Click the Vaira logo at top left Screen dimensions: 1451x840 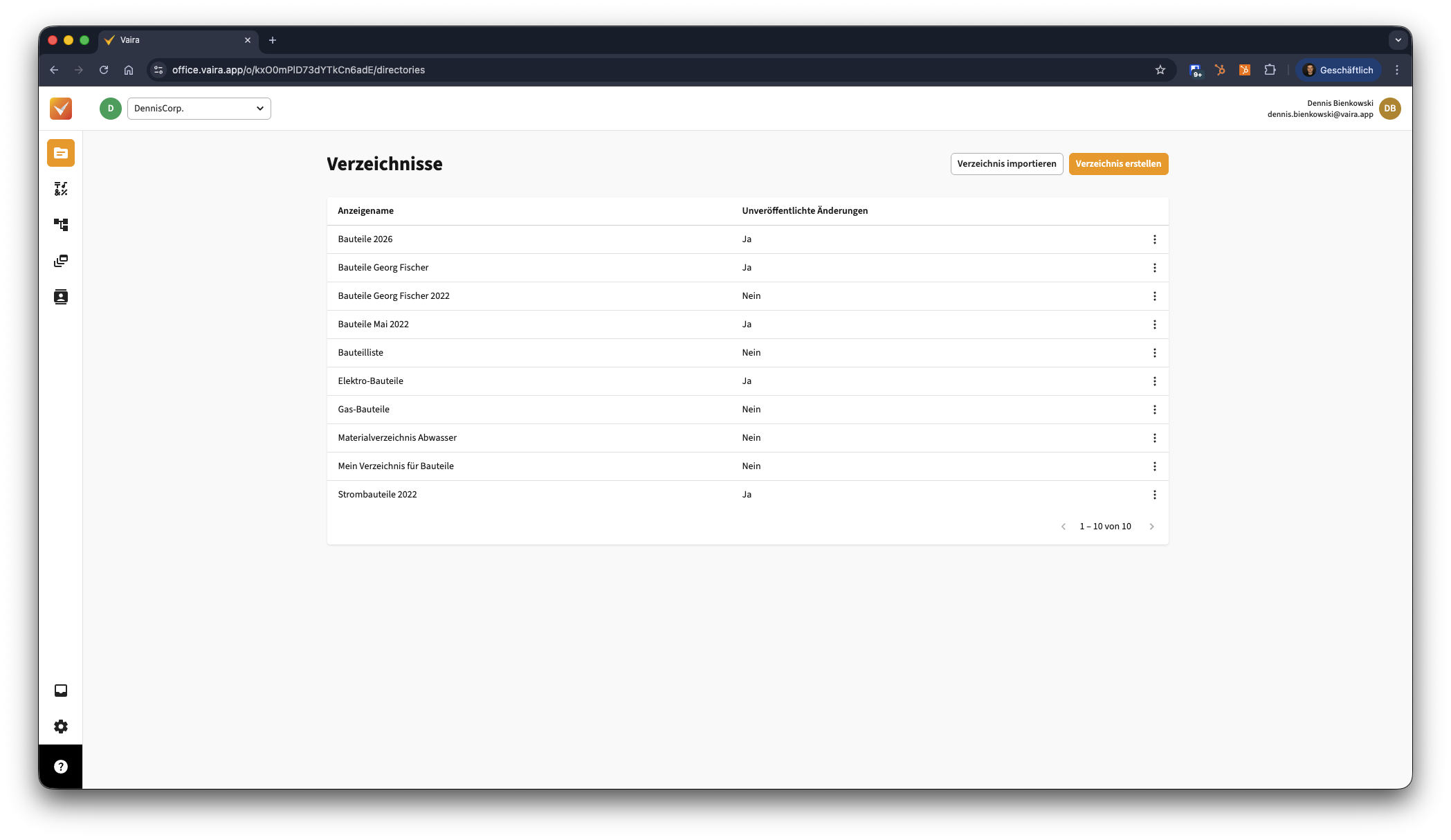(61, 109)
